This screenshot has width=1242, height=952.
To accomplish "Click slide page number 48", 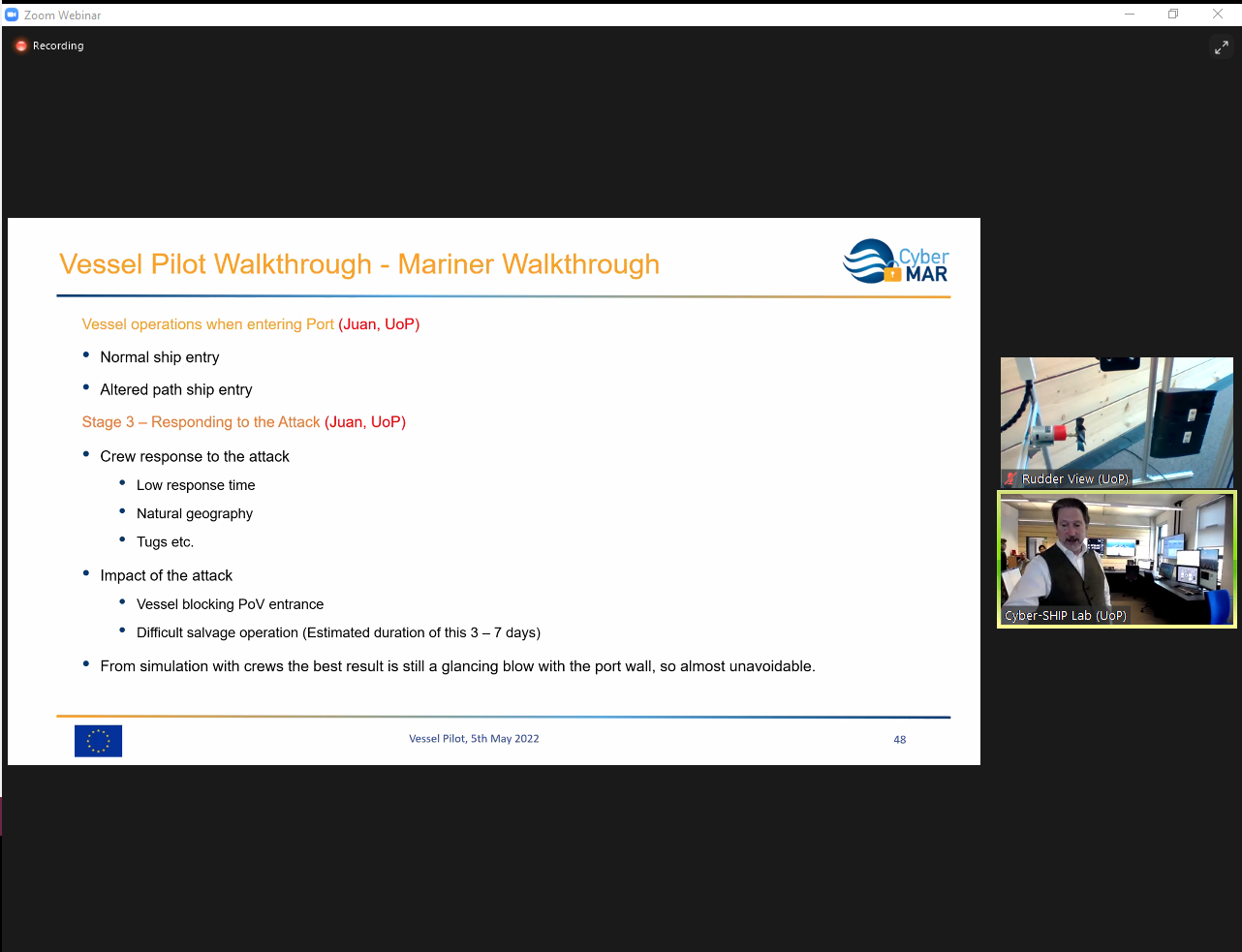I will pos(899,740).
